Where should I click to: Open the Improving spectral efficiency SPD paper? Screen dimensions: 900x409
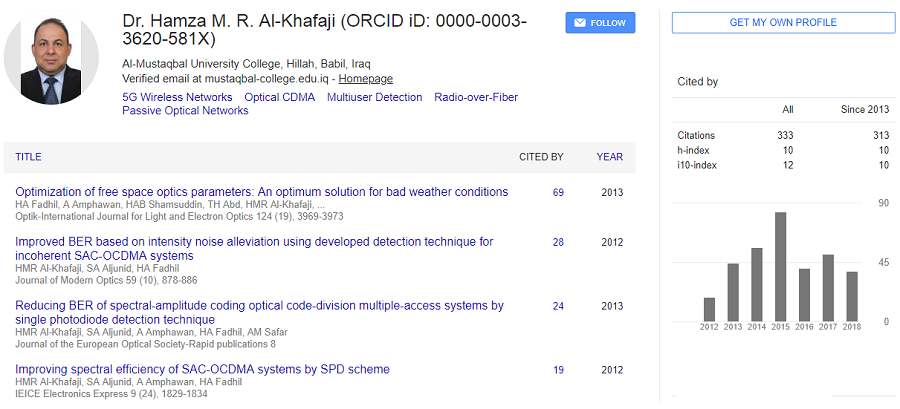pyautogui.click(x=203, y=369)
